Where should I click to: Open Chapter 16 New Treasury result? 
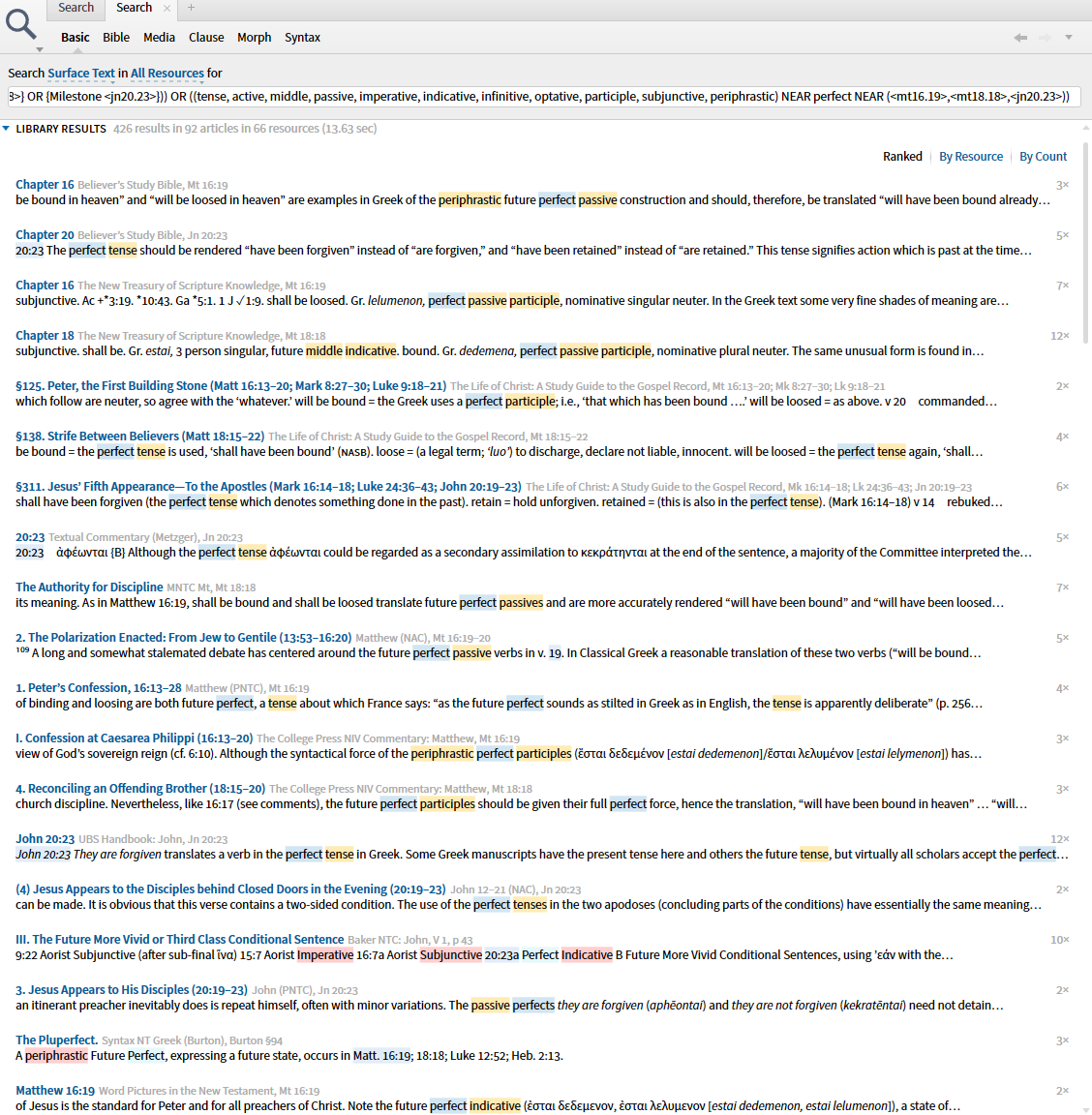point(45,286)
